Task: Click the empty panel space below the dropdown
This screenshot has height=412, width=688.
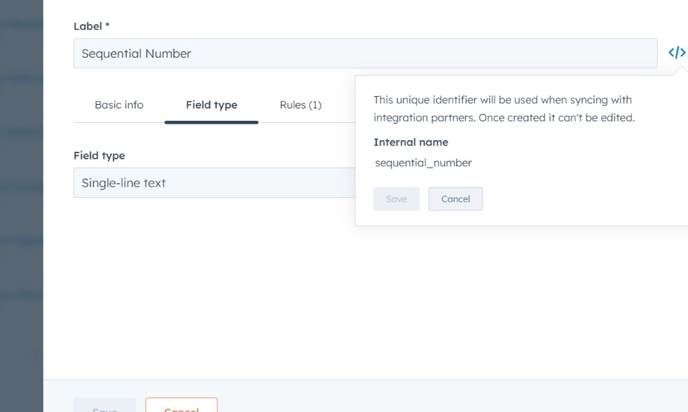Action: (x=200, y=290)
